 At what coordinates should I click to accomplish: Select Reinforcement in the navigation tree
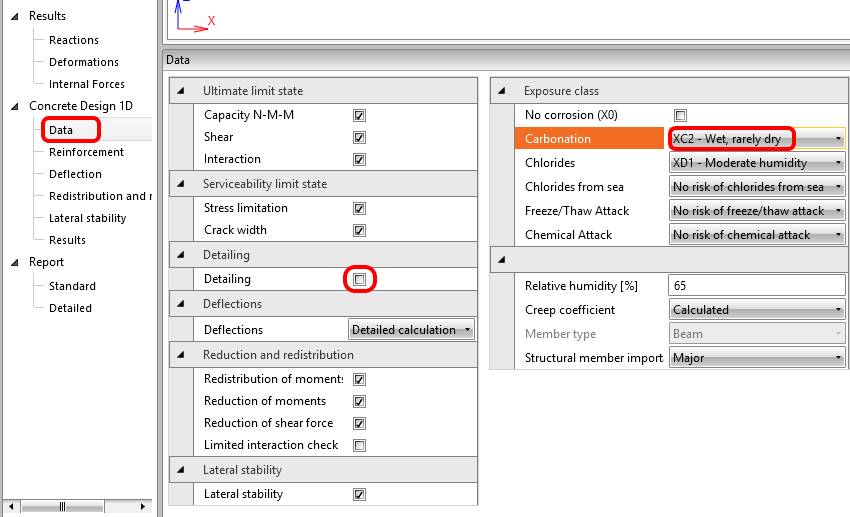pyautogui.click(x=86, y=152)
